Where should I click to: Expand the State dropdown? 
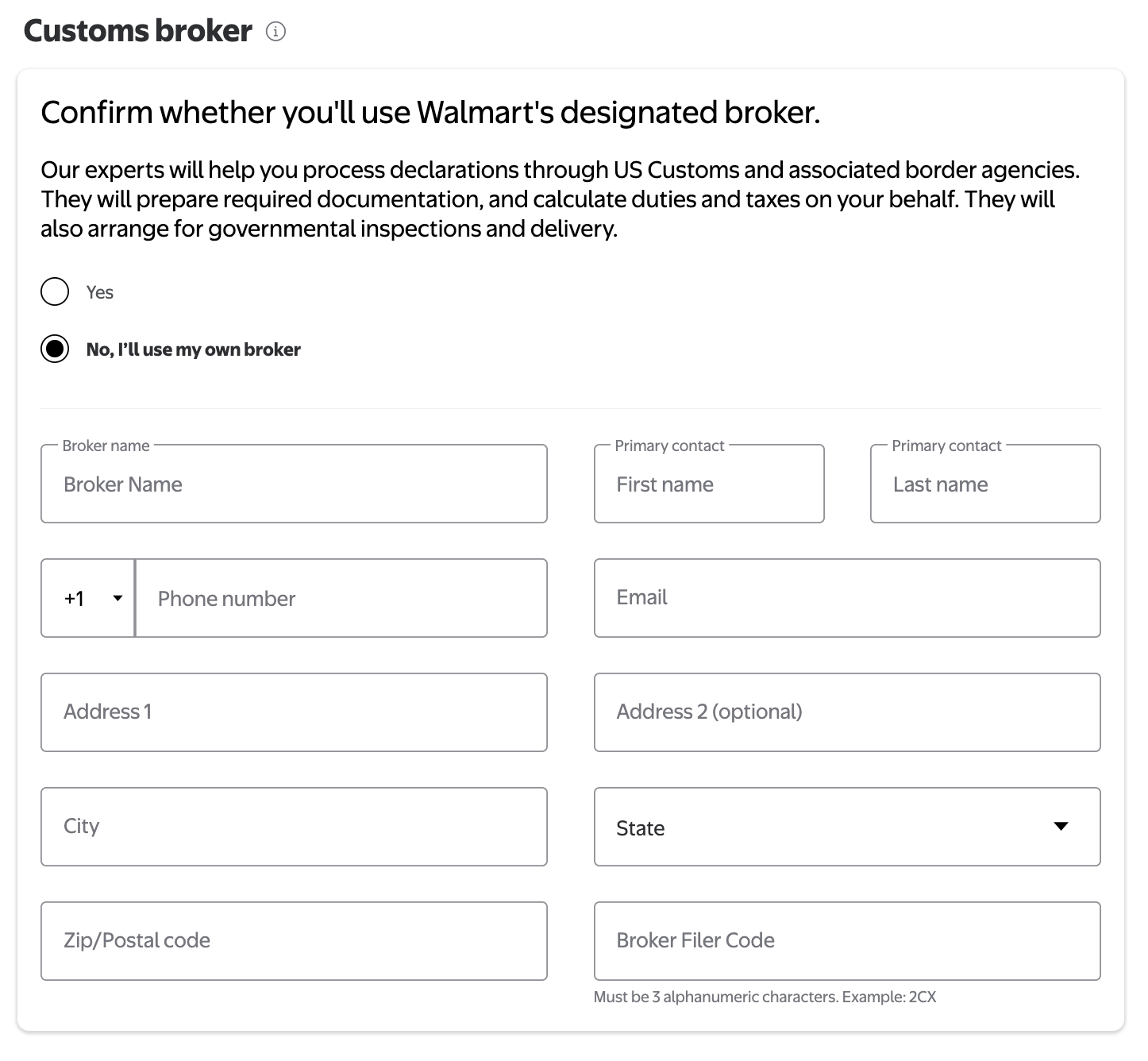point(846,827)
